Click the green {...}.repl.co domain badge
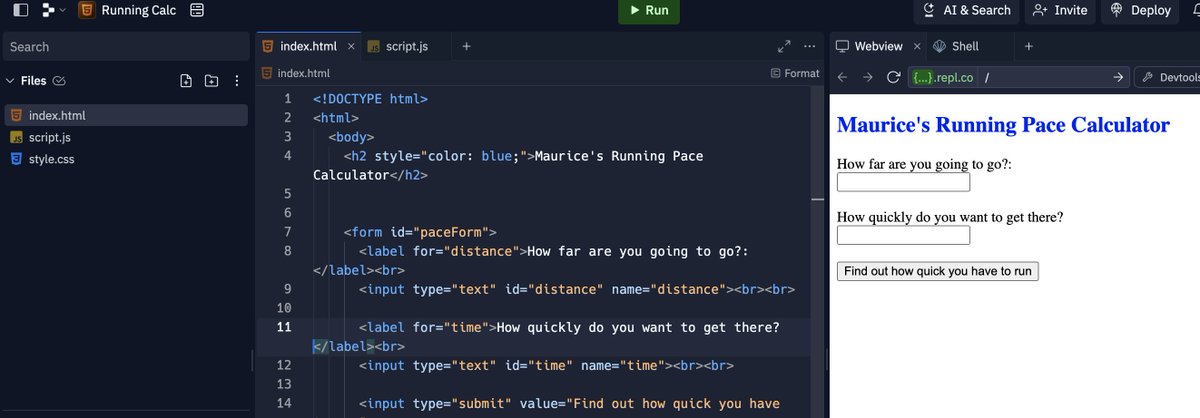 943,78
